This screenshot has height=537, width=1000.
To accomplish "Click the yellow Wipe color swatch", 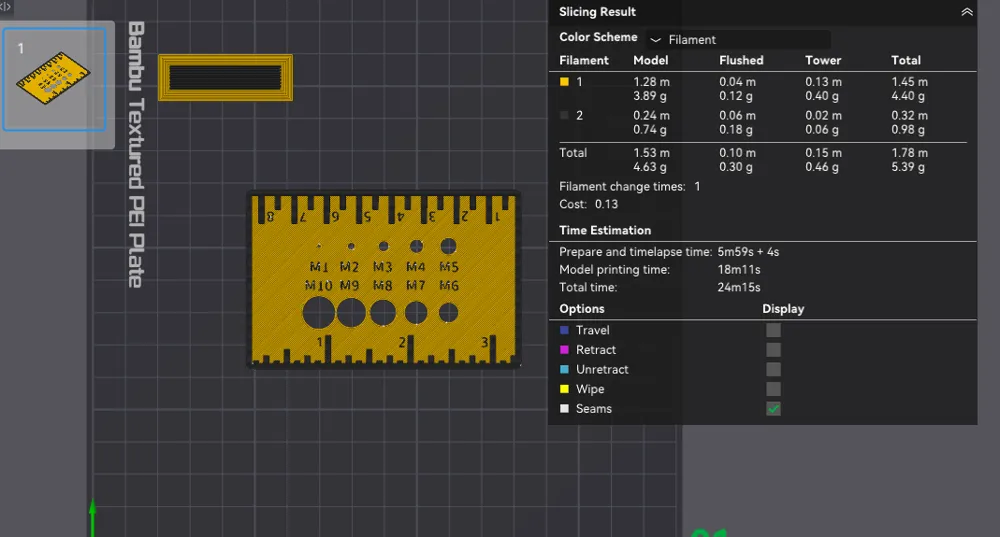I will click(x=564, y=389).
